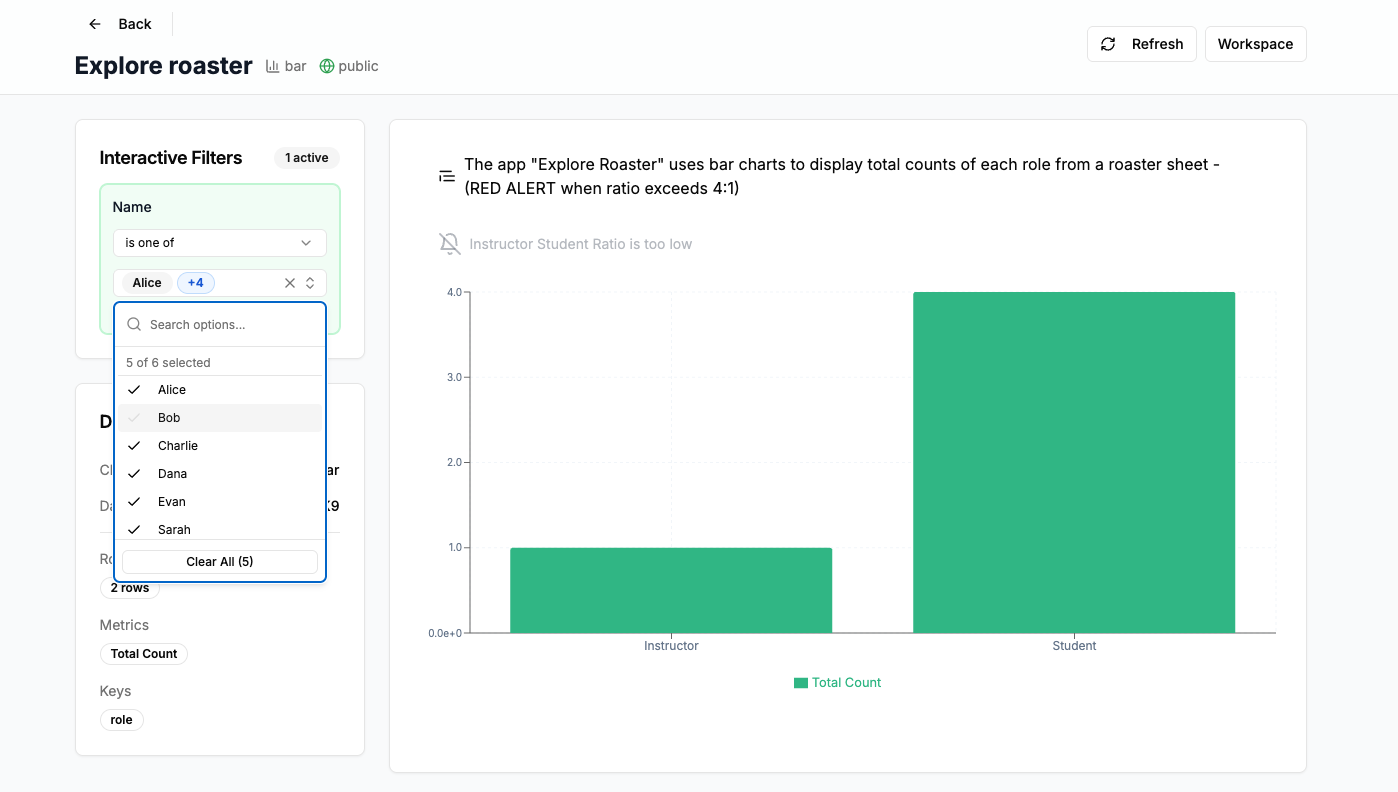
Task: Click the globe public visibility icon
Action: (x=326, y=66)
